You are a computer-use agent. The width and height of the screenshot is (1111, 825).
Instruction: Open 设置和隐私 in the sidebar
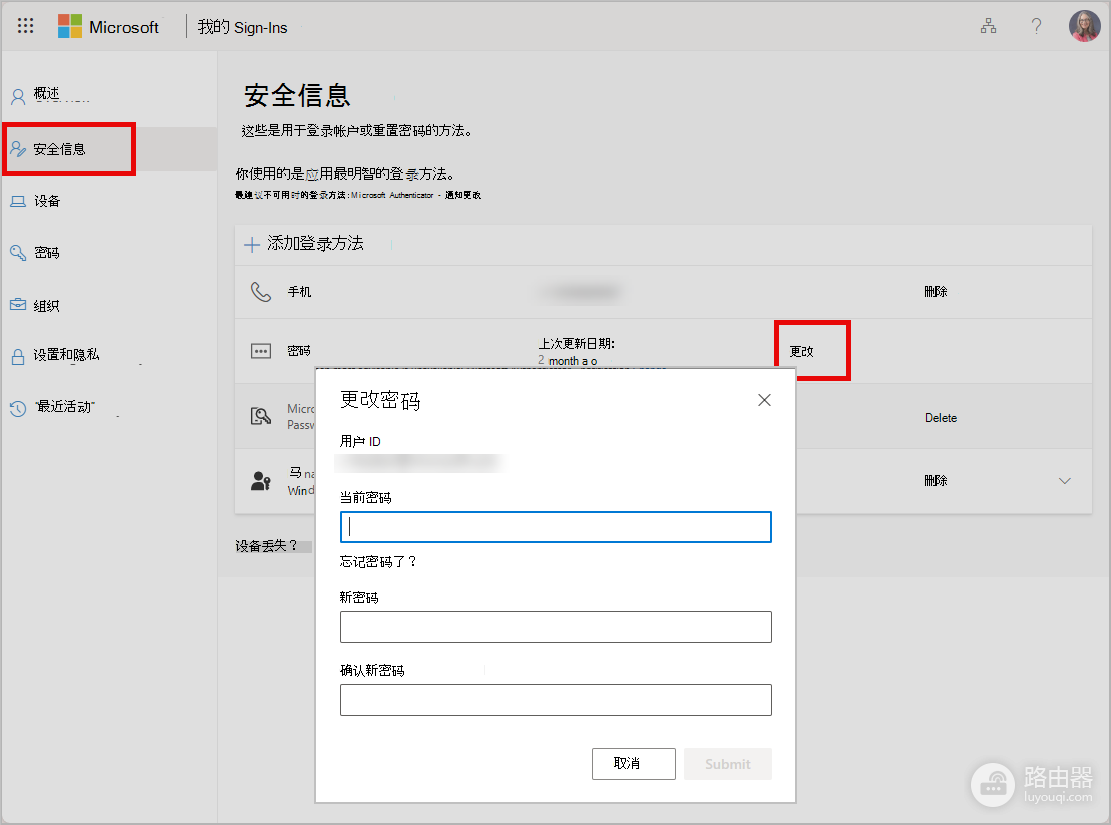click(67, 355)
